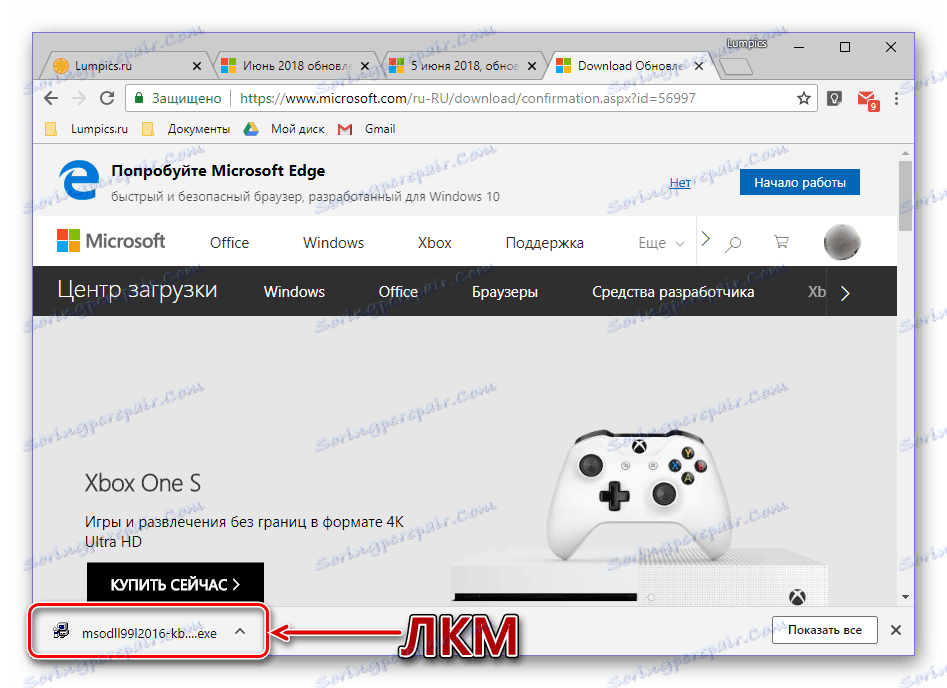Reload the current page
947x688 pixels.
tap(107, 98)
